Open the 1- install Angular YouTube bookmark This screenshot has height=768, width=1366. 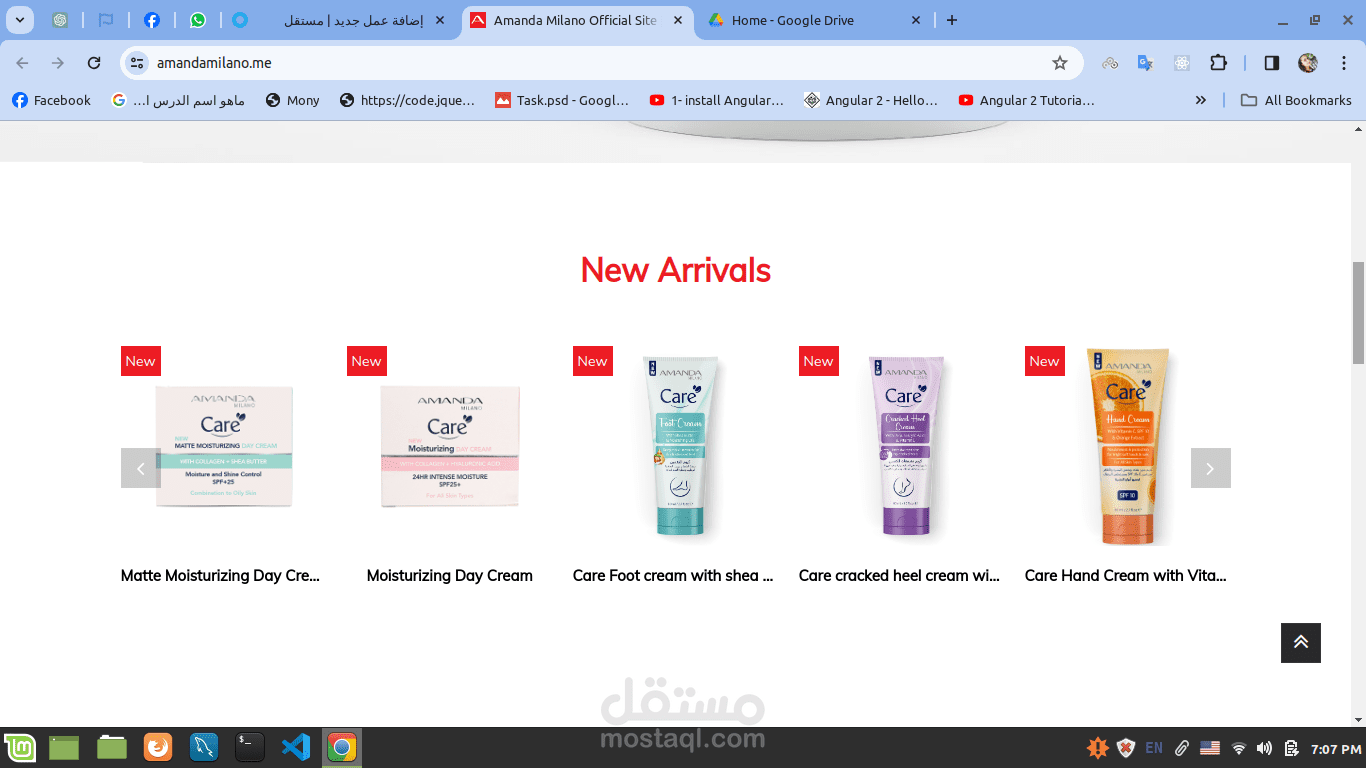(x=716, y=100)
